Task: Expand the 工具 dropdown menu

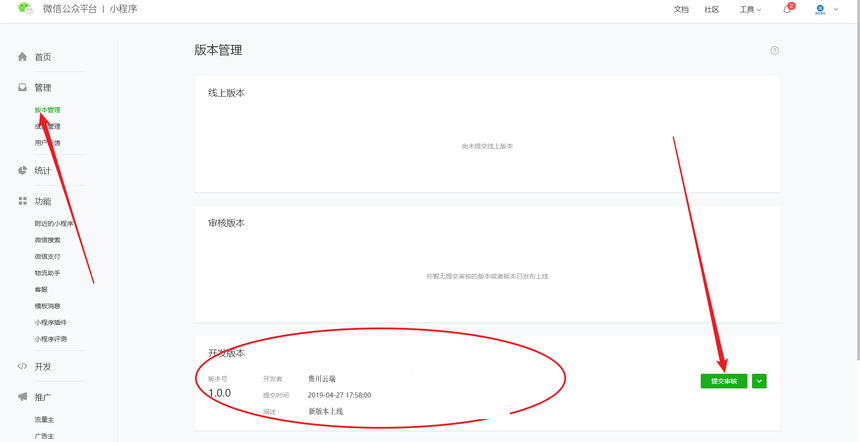Action: tap(750, 9)
